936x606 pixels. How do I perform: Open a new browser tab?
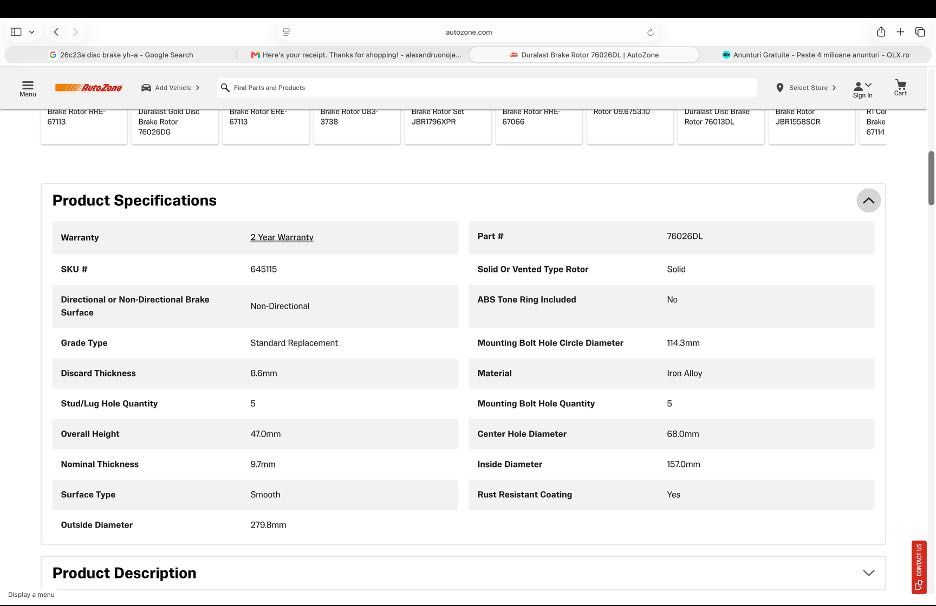pos(900,32)
